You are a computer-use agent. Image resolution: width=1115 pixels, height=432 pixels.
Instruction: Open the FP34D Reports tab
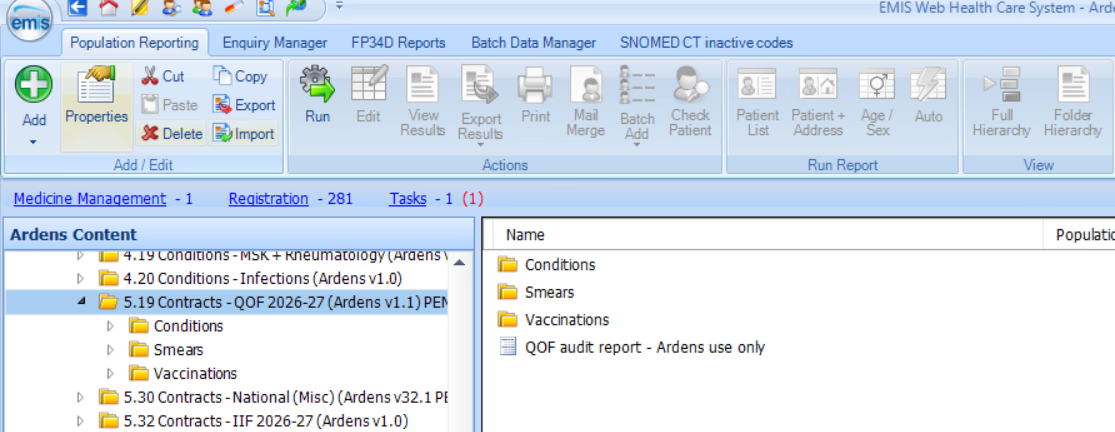(398, 43)
